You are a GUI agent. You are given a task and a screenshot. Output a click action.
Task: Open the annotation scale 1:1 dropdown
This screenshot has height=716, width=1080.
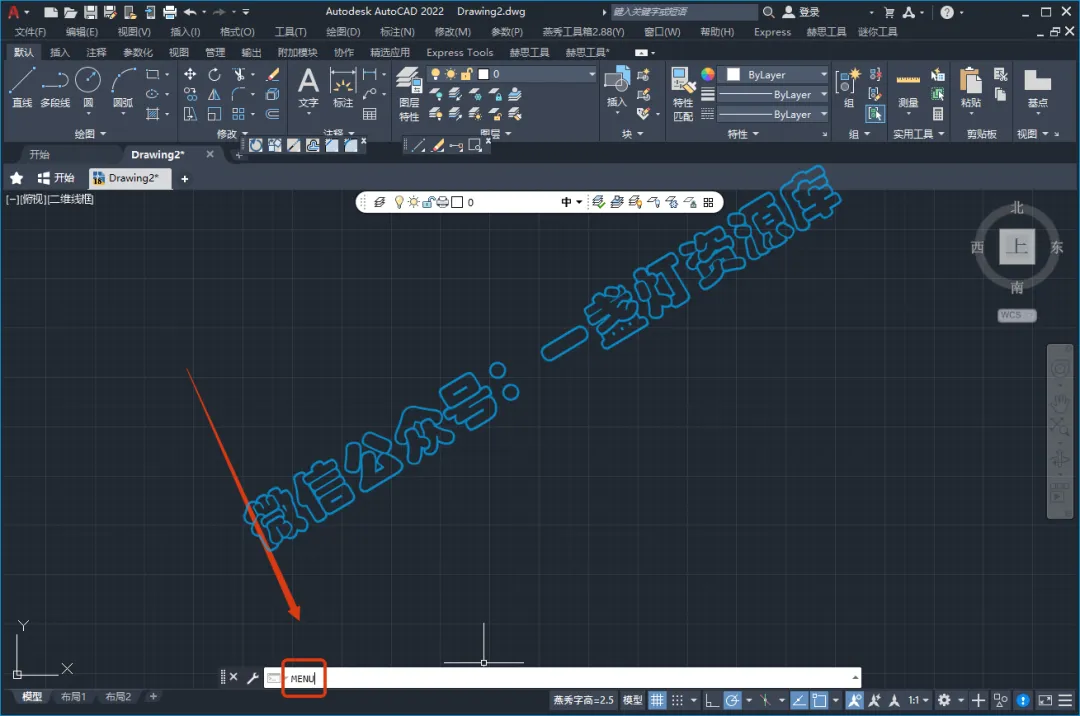(x=918, y=700)
